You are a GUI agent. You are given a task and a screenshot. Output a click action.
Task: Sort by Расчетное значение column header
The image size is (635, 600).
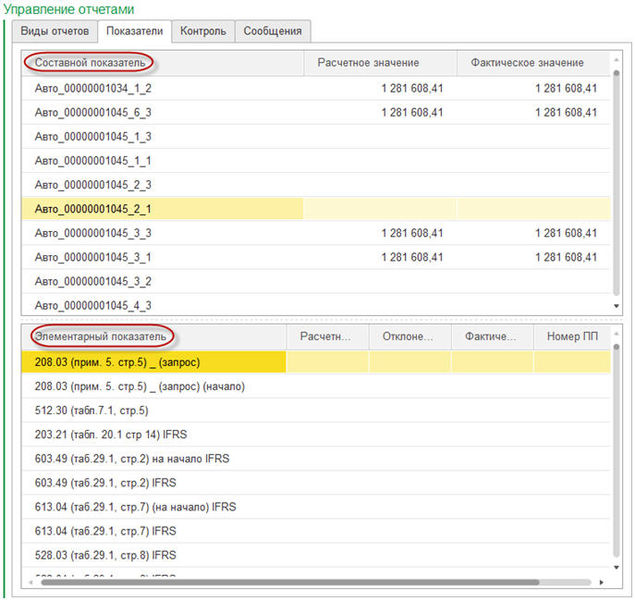(x=368, y=63)
